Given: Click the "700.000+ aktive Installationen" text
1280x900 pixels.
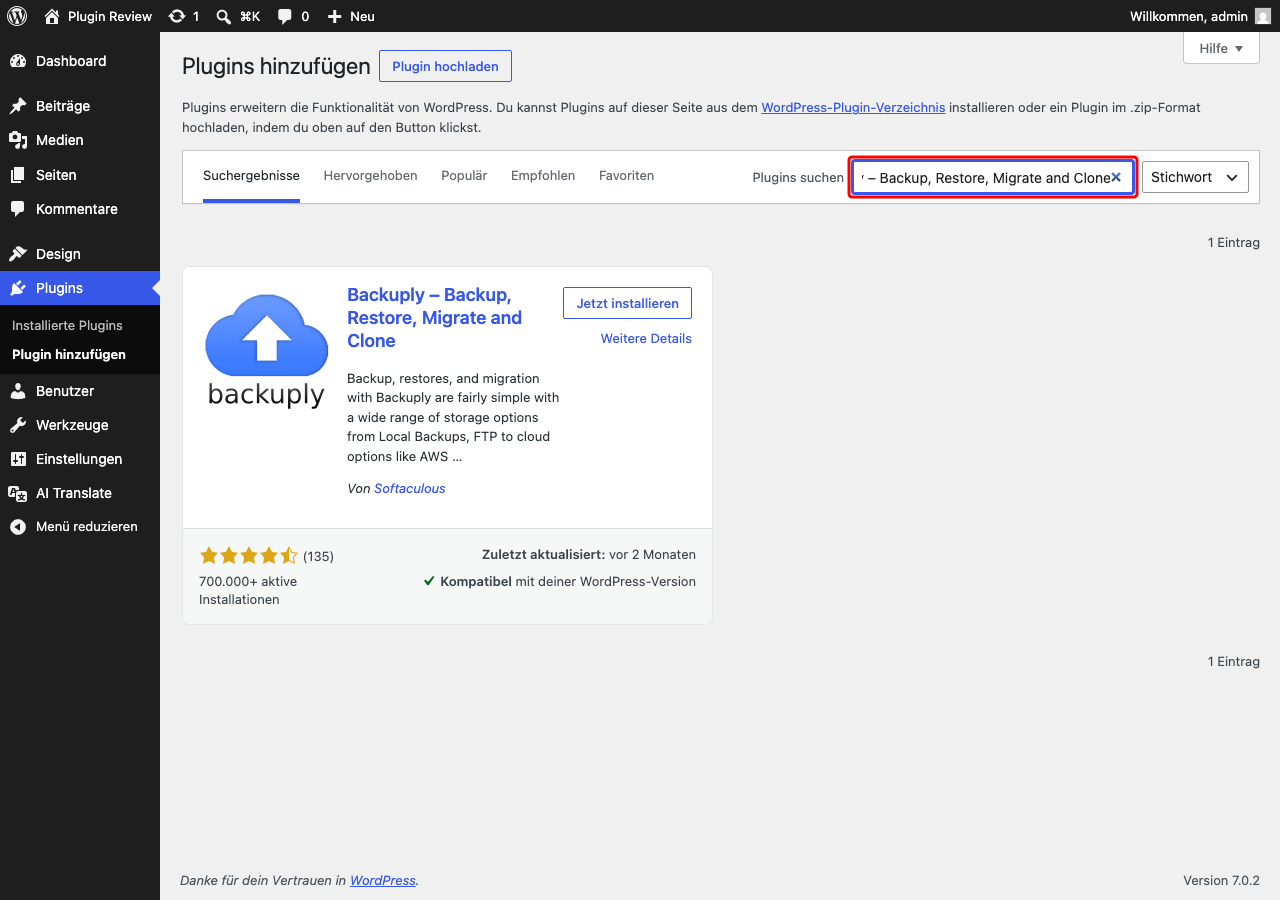Looking at the screenshot, I should coord(248,590).
